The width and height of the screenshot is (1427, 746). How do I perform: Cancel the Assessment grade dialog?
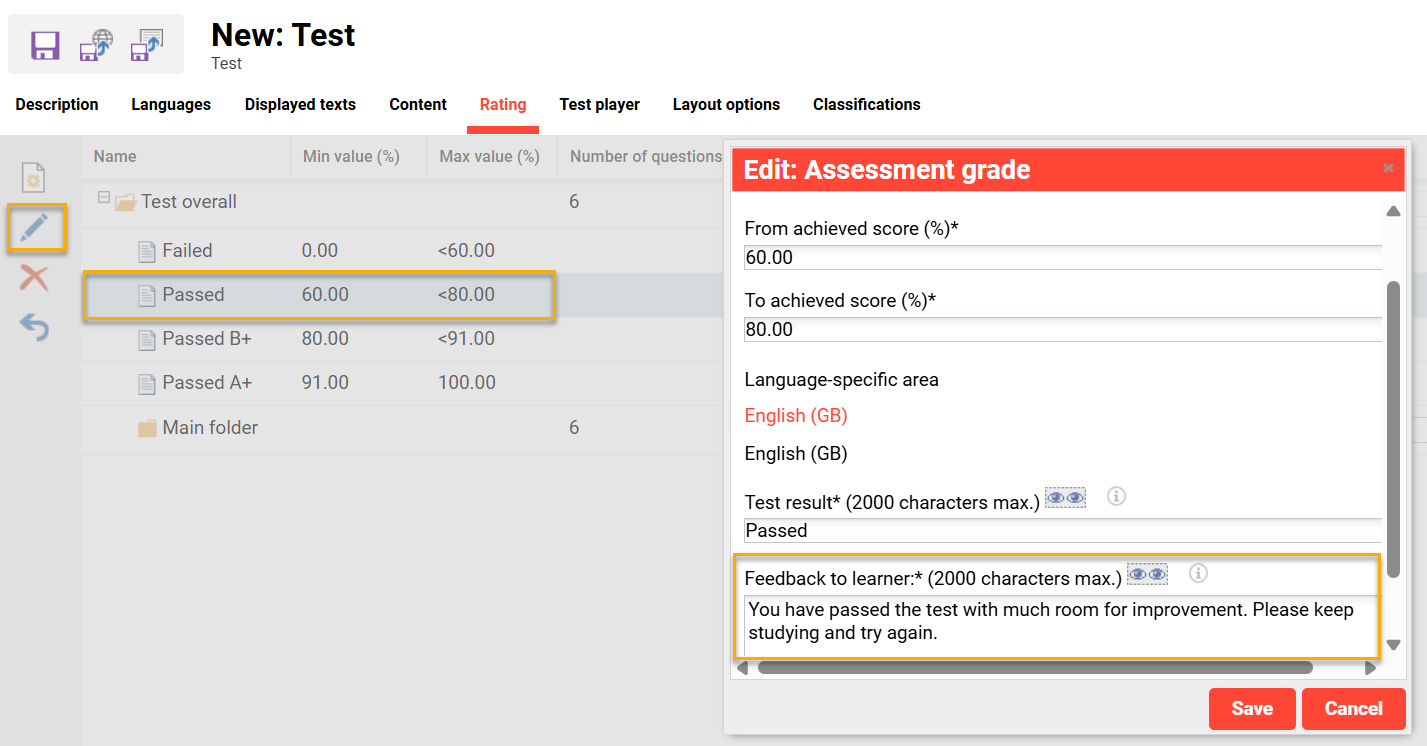click(1353, 708)
